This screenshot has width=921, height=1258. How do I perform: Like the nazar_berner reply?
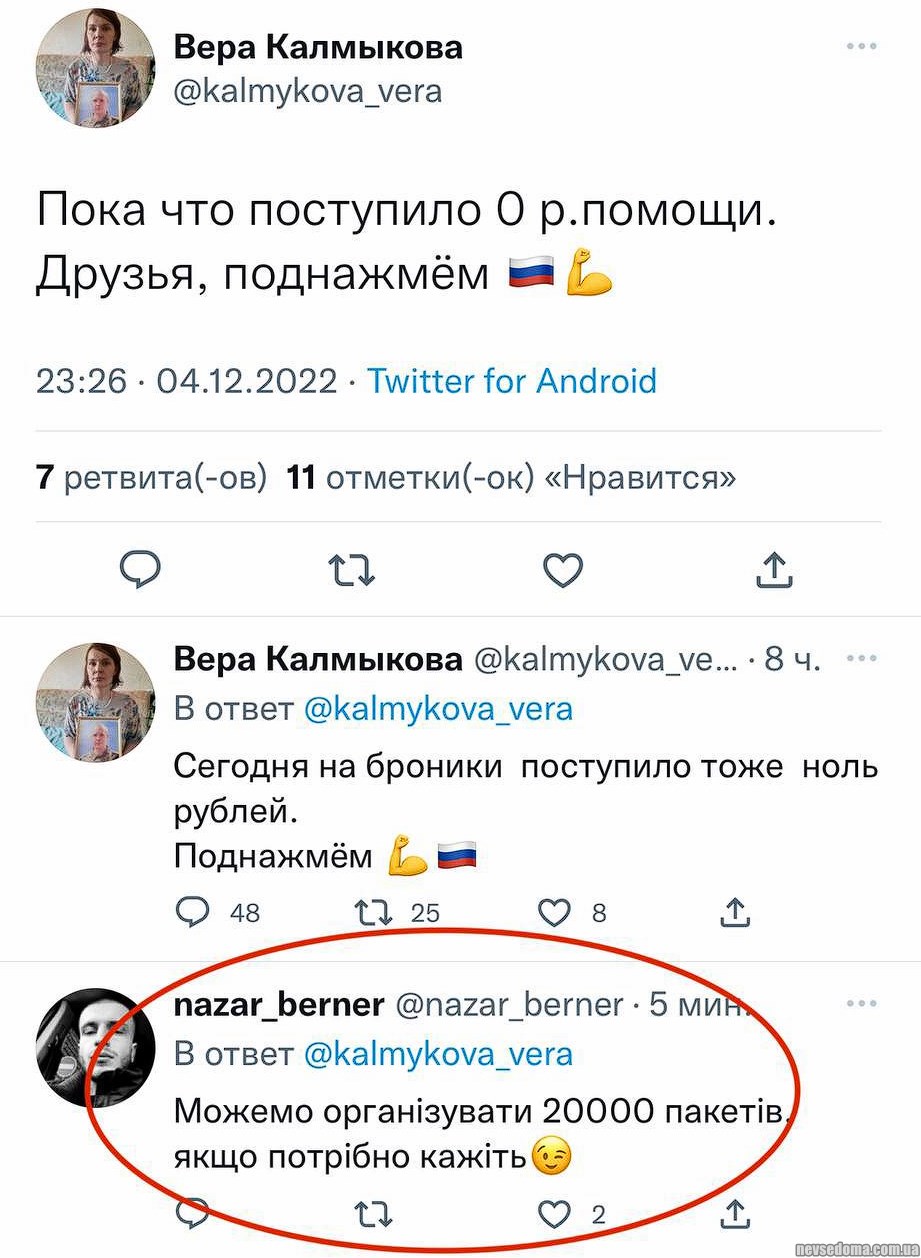554,1214
